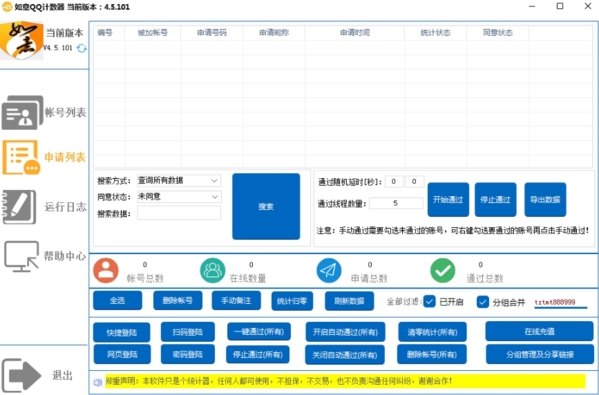Click the 删除帐号(所有) button
This screenshot has height=395, width=599.
point(432,355)
